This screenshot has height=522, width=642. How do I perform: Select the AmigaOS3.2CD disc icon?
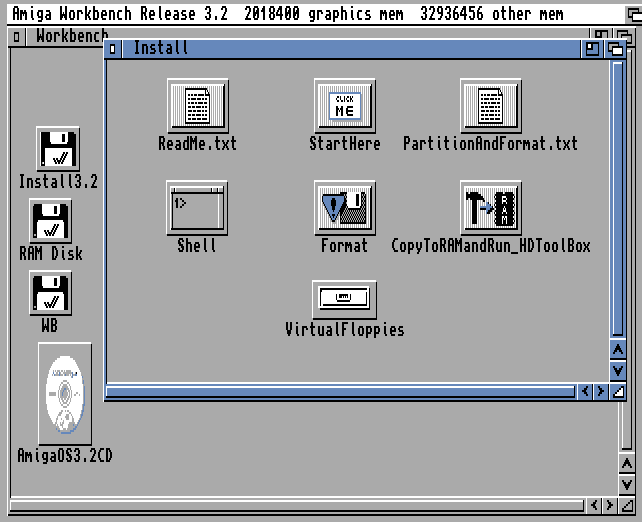[65, 394]
